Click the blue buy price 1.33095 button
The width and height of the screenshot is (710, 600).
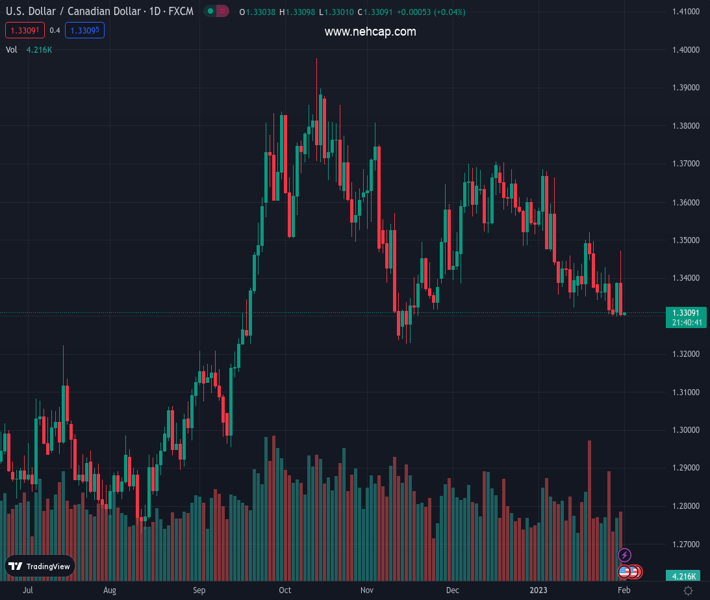85,31
